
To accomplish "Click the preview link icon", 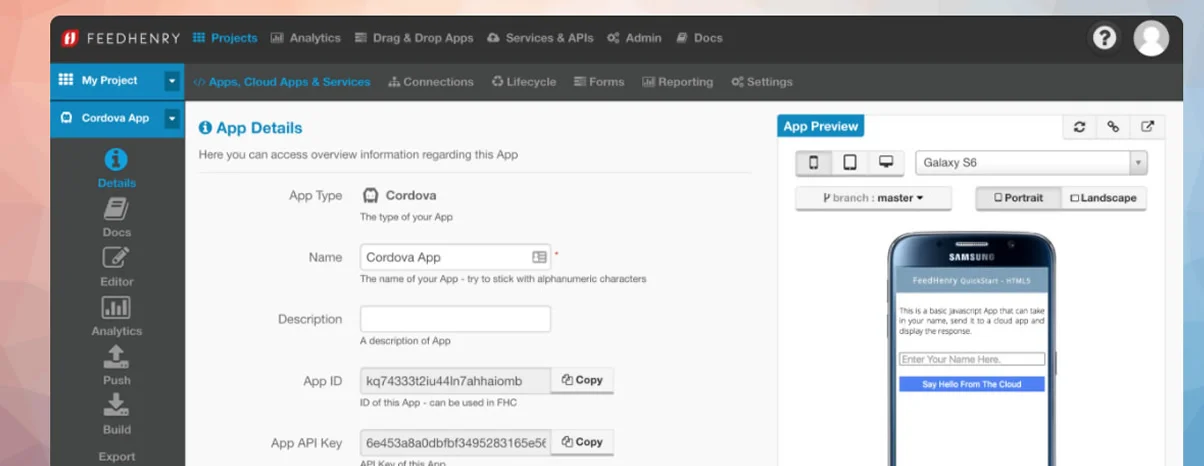I will [x=1113, y=127].
